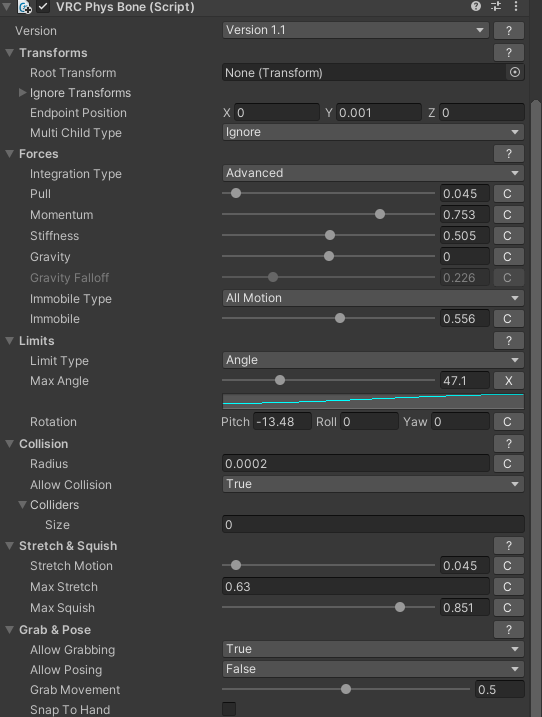This screenshot has width=542, height=717.
Task: Click the Colliders Size field
Action: coord(373,524)
